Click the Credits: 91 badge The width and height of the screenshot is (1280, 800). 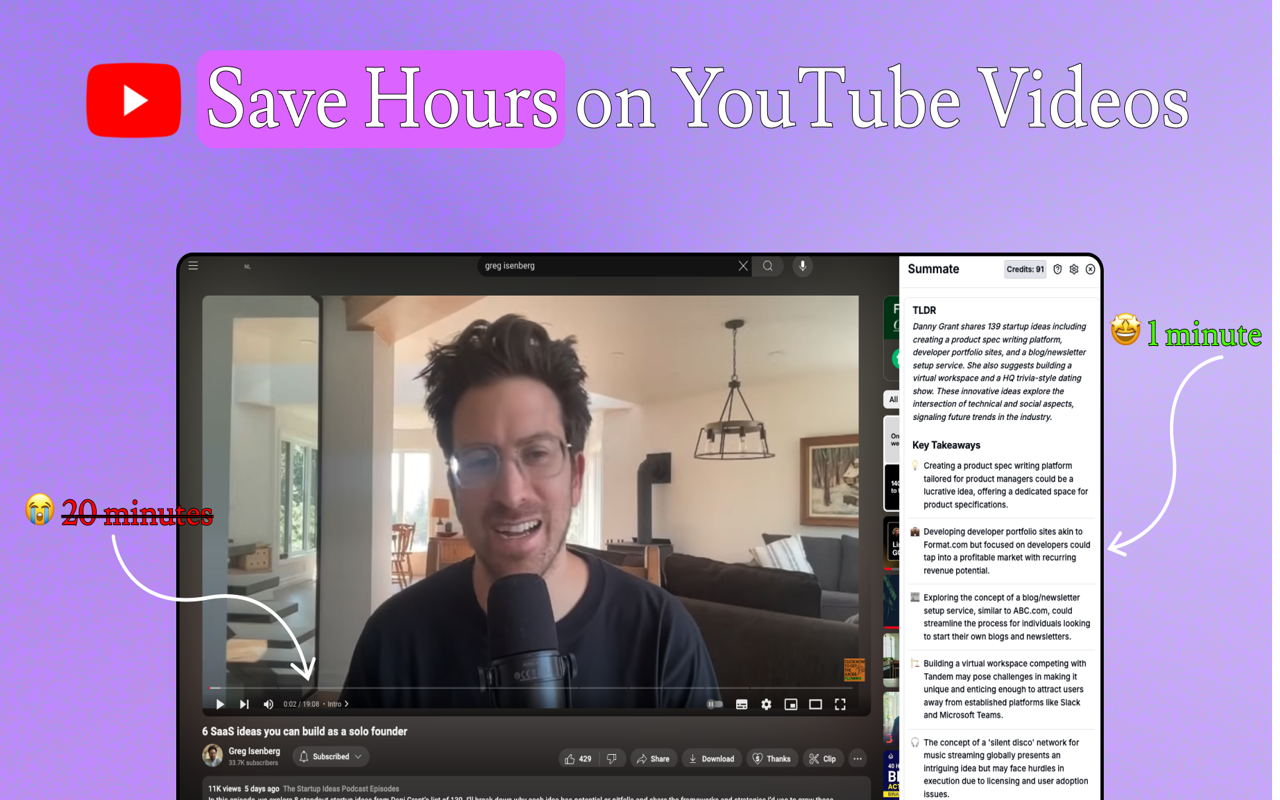[1025, 269]
